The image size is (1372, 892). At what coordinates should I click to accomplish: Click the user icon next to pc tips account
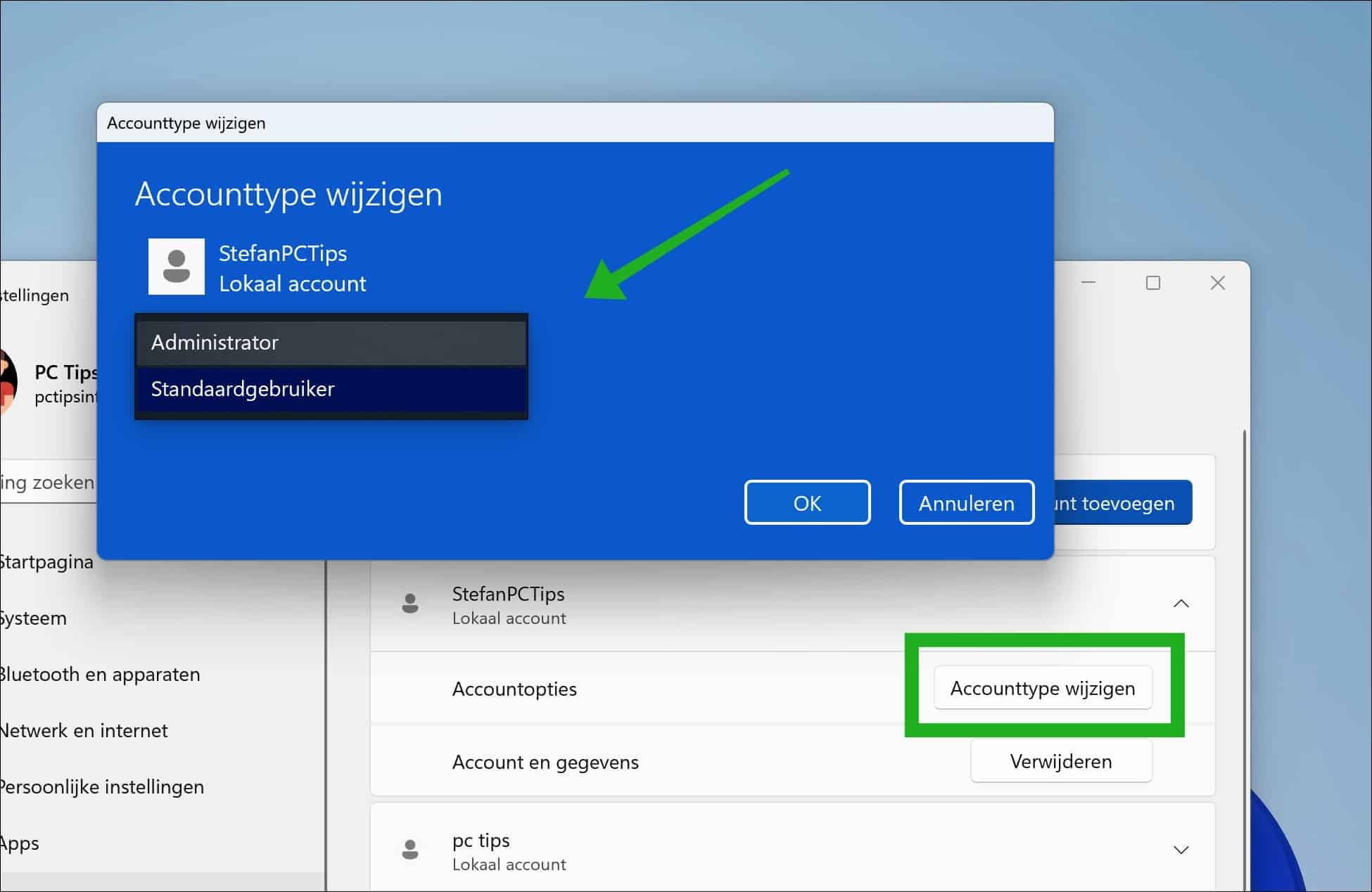pyautogui.click(x=411, y=849)
